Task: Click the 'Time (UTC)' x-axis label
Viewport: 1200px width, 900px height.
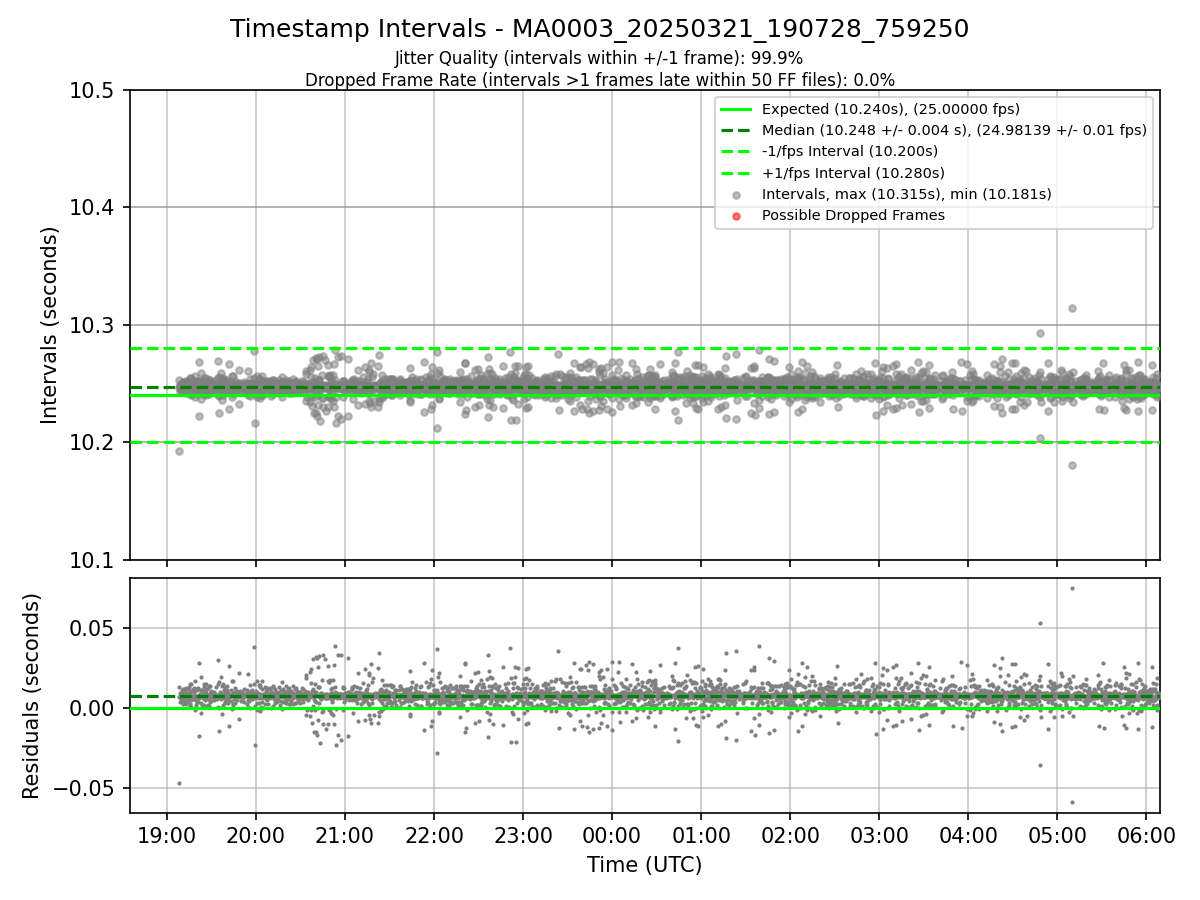Action: click(x=644, y=864)
